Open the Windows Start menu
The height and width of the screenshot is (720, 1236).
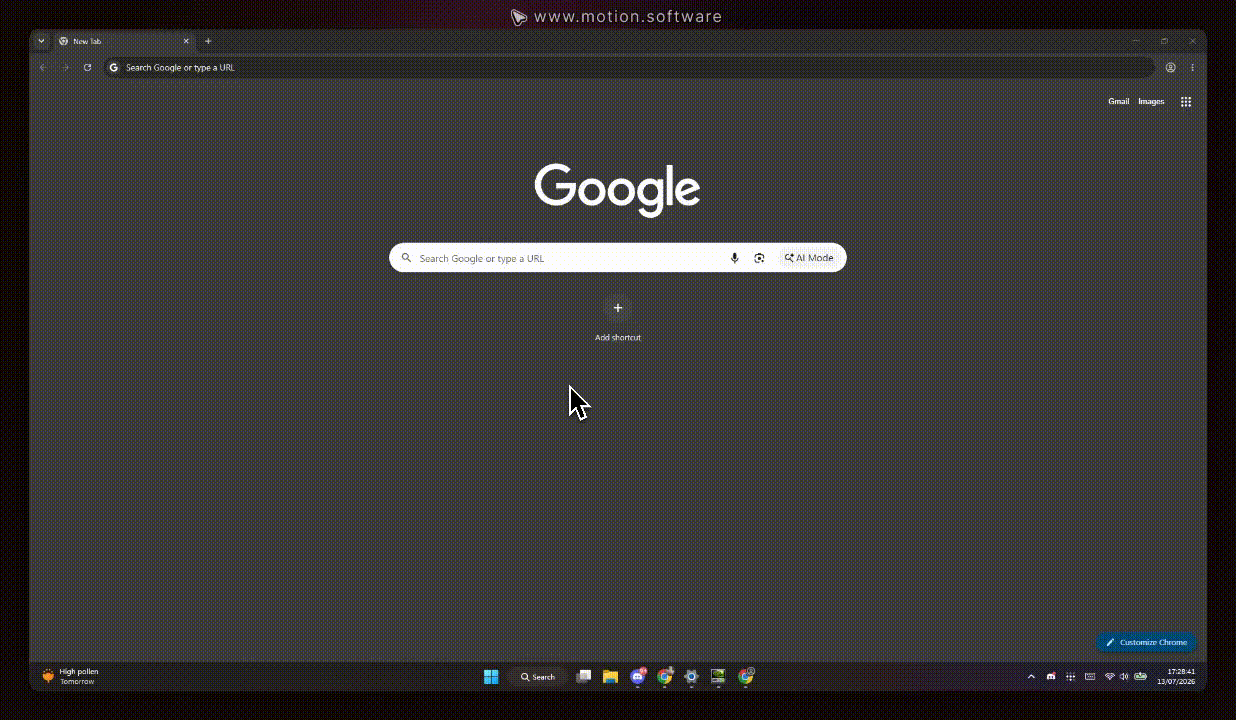coord(491,677)
